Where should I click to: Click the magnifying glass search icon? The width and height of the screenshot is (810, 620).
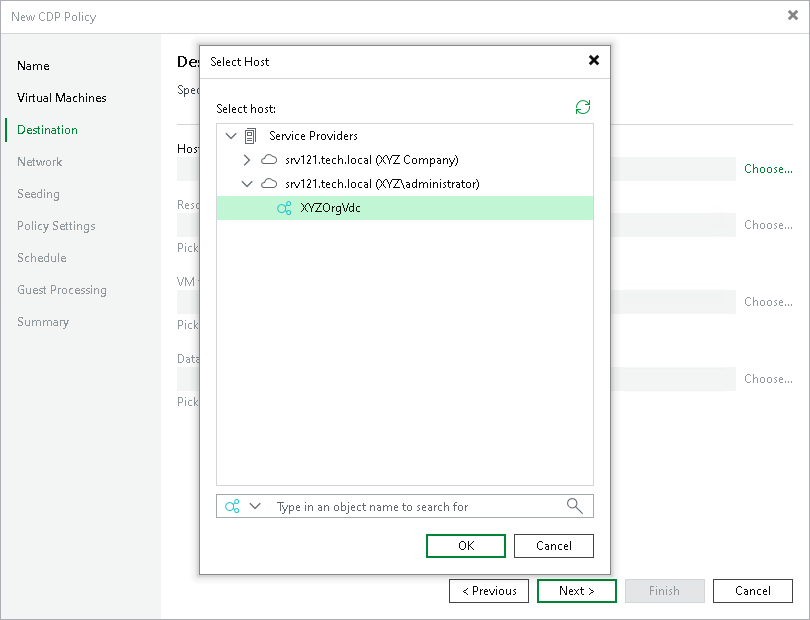coord(575,506)
